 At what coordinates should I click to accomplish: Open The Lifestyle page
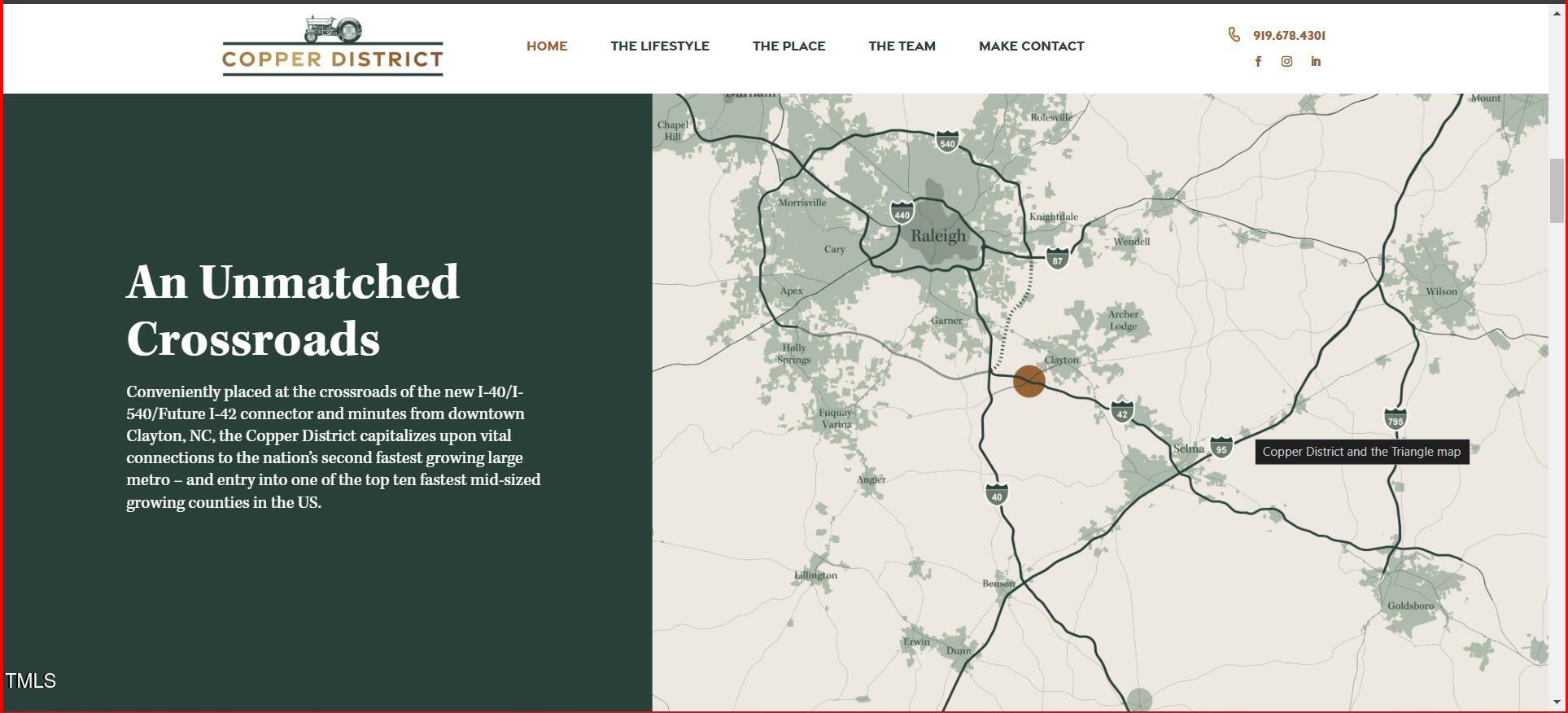tap(660, 46)
